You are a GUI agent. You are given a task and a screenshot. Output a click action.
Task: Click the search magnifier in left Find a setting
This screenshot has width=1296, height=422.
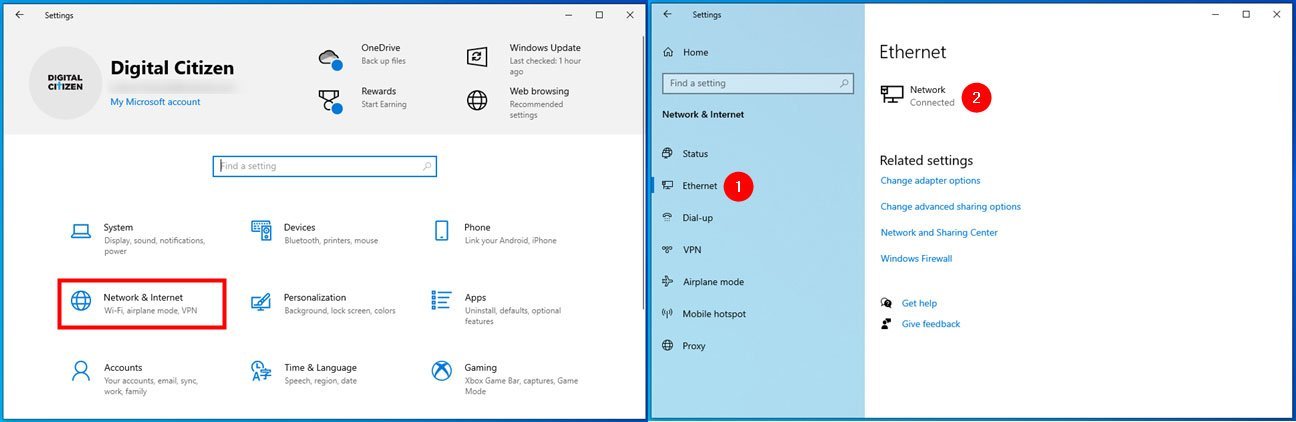click(x=427, y=166)
